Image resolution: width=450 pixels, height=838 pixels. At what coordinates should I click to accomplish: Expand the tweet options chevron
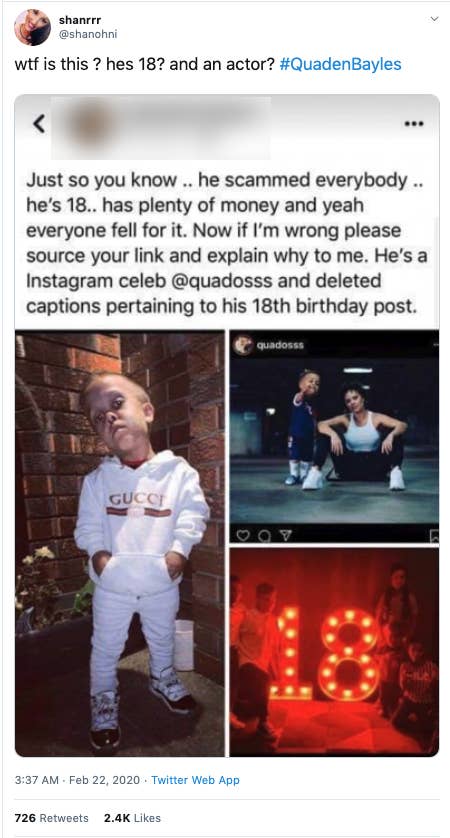point(434,19)
